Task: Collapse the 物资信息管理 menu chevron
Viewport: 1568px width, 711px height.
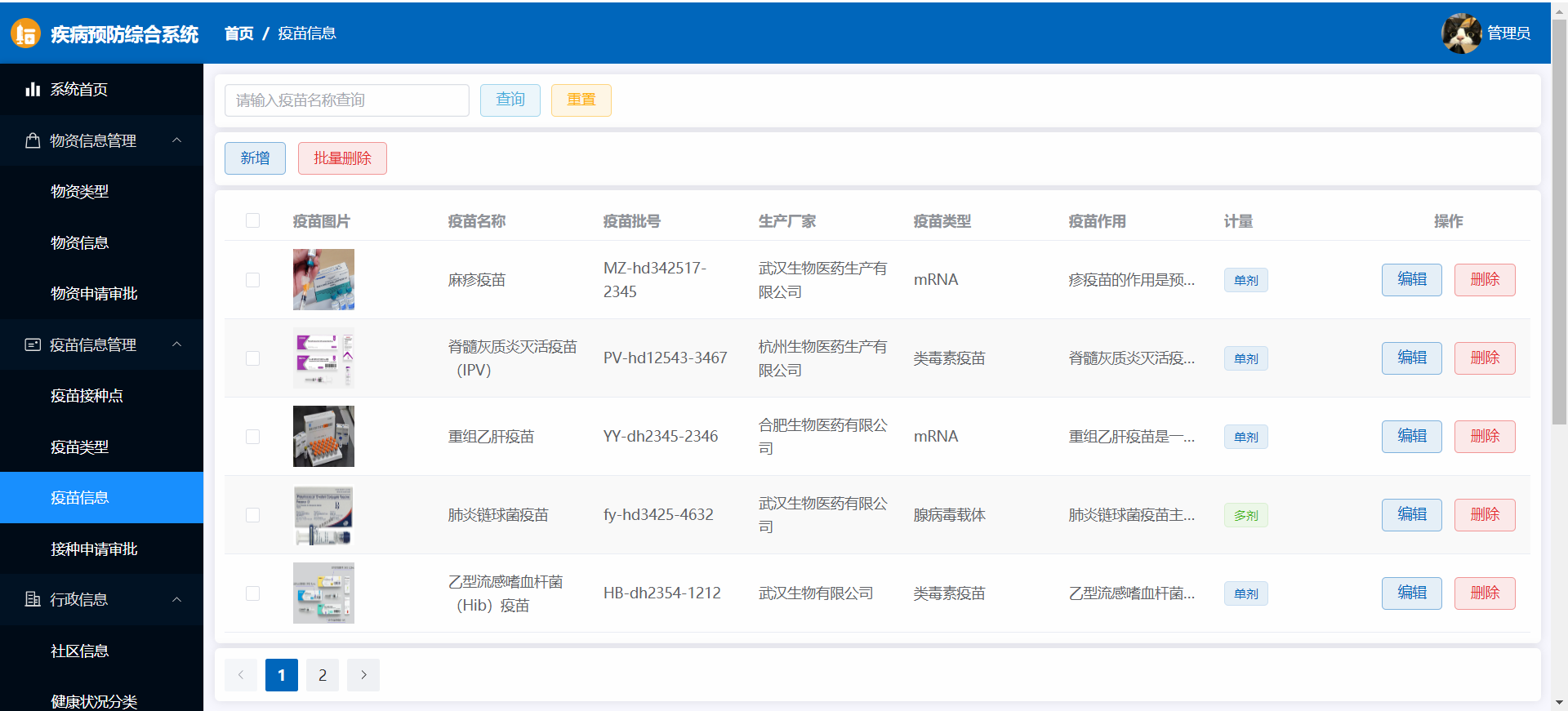Action: click(x=177, y=140)
